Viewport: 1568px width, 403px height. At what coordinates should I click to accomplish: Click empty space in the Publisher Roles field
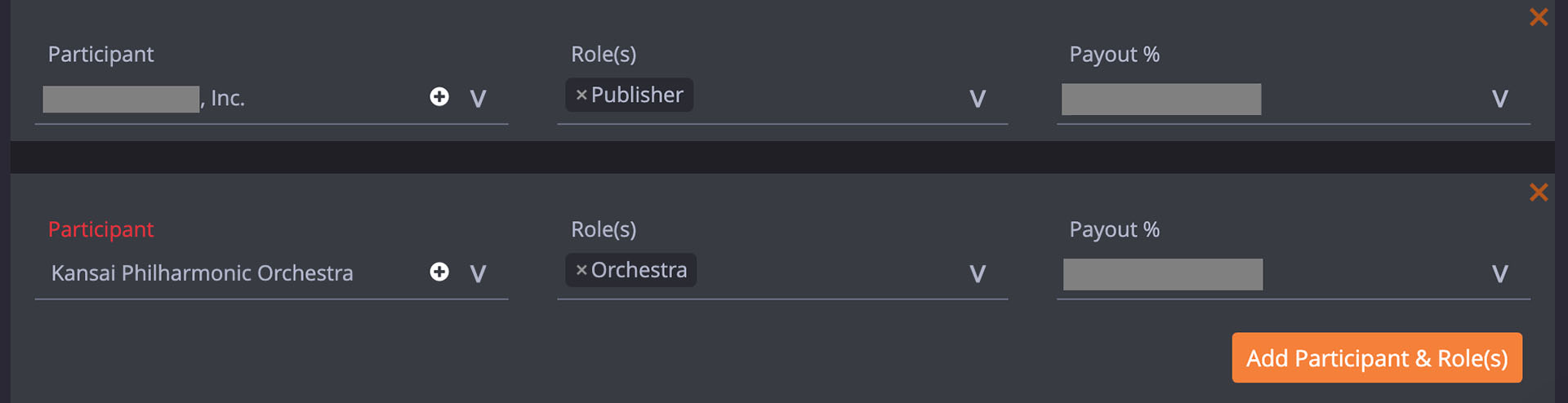click(825, 99)
